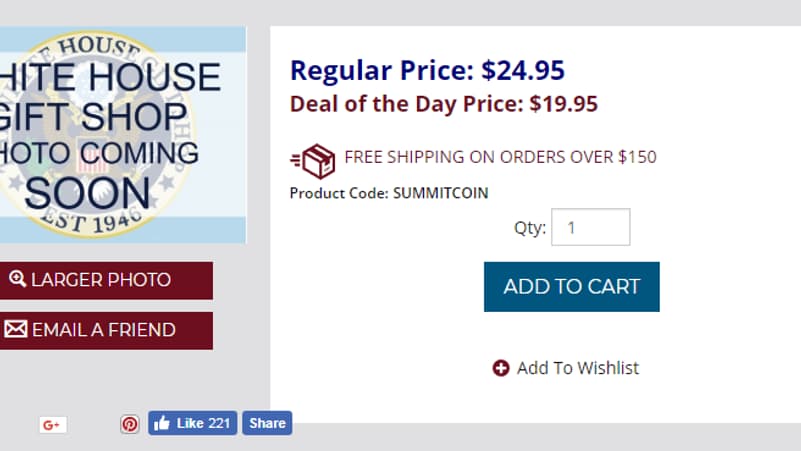
Task: Click the envelope icon beside Email a Friend
Action: [16, 329]
